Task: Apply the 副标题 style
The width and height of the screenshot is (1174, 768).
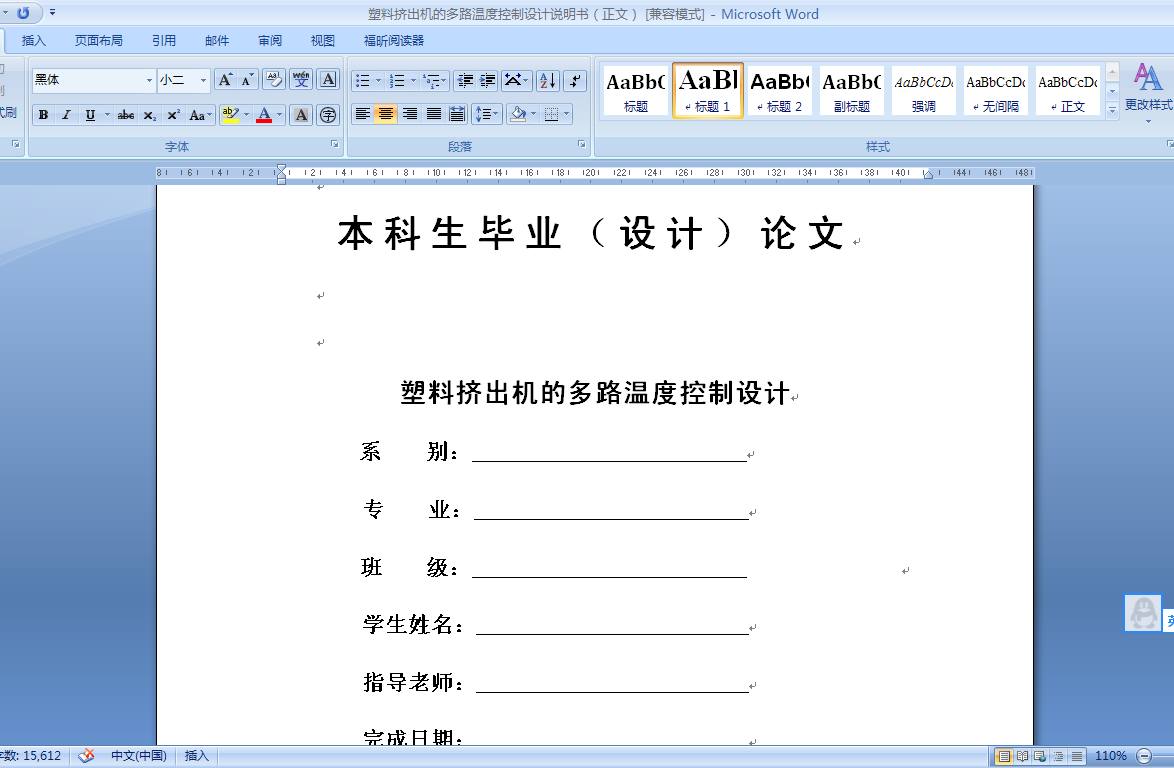Action: tap(852, 91)
